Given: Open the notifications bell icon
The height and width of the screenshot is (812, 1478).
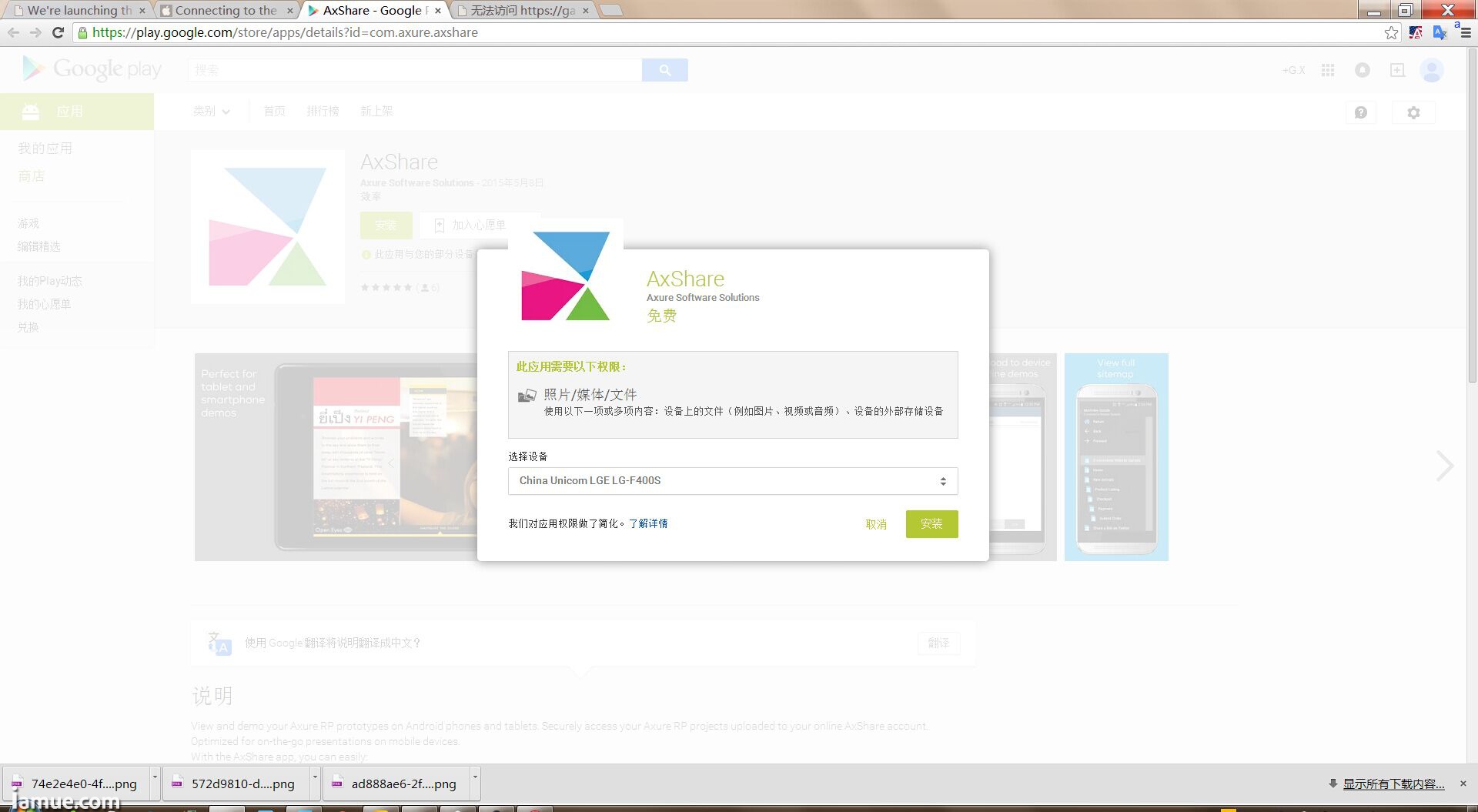Looking at the screenshot, I should [x=1363, y=70].
